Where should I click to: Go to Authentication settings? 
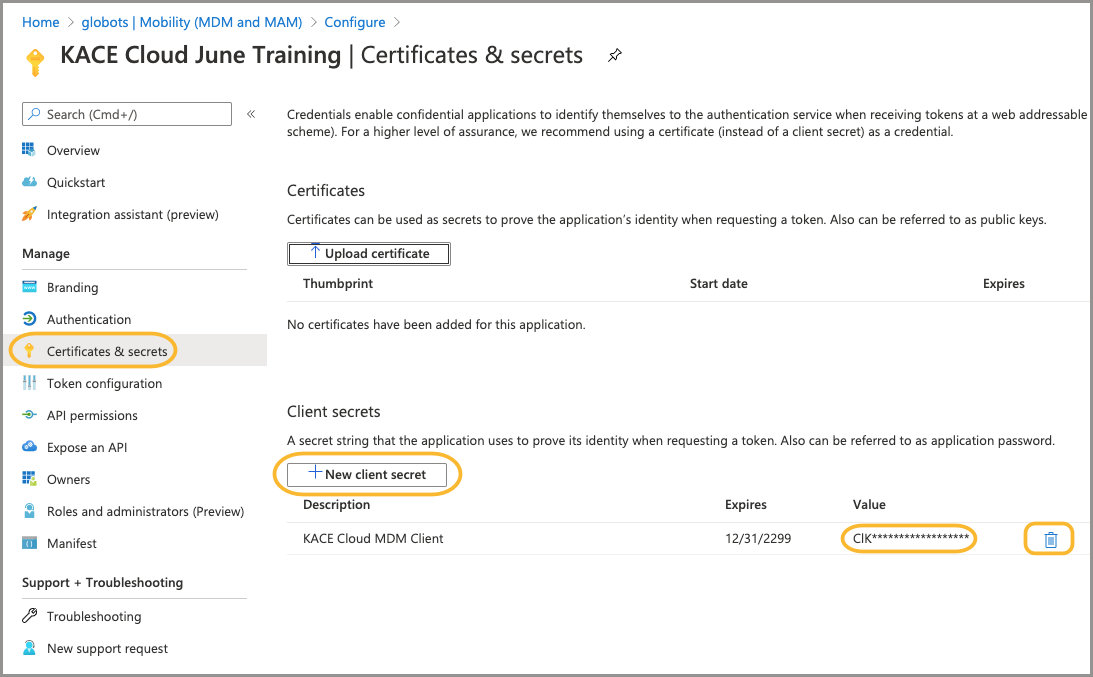coord(88,319)
